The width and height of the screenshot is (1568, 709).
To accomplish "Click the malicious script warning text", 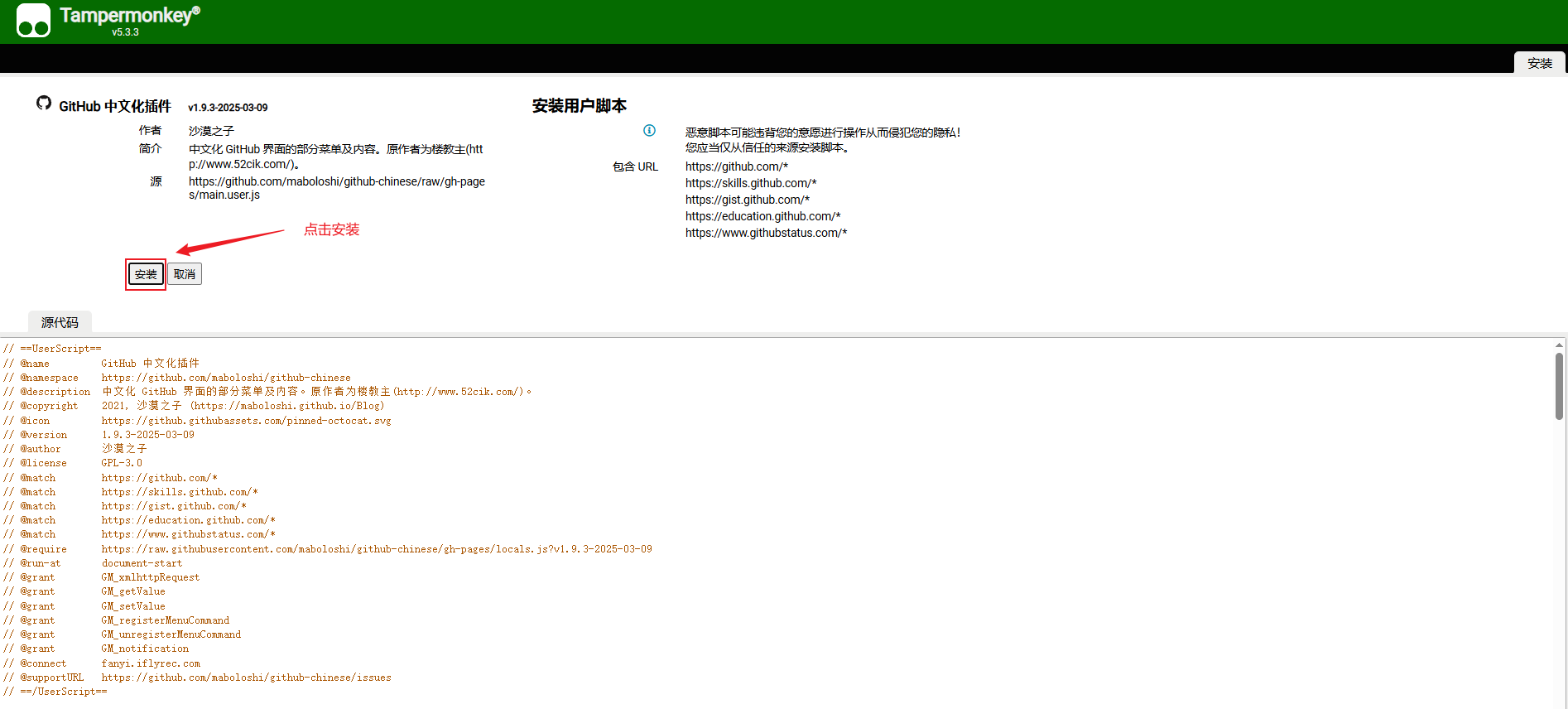I will pos(823,140).
